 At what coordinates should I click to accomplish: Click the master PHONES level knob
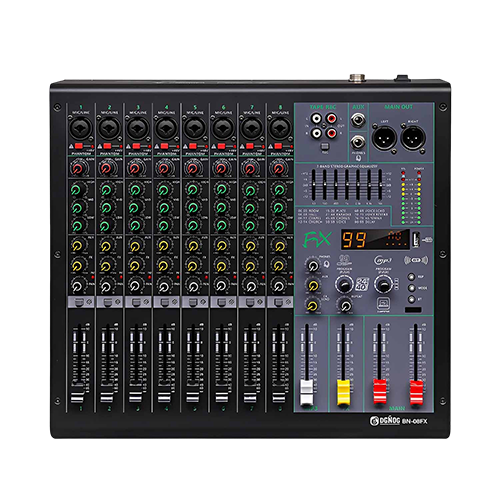point(313,266)
